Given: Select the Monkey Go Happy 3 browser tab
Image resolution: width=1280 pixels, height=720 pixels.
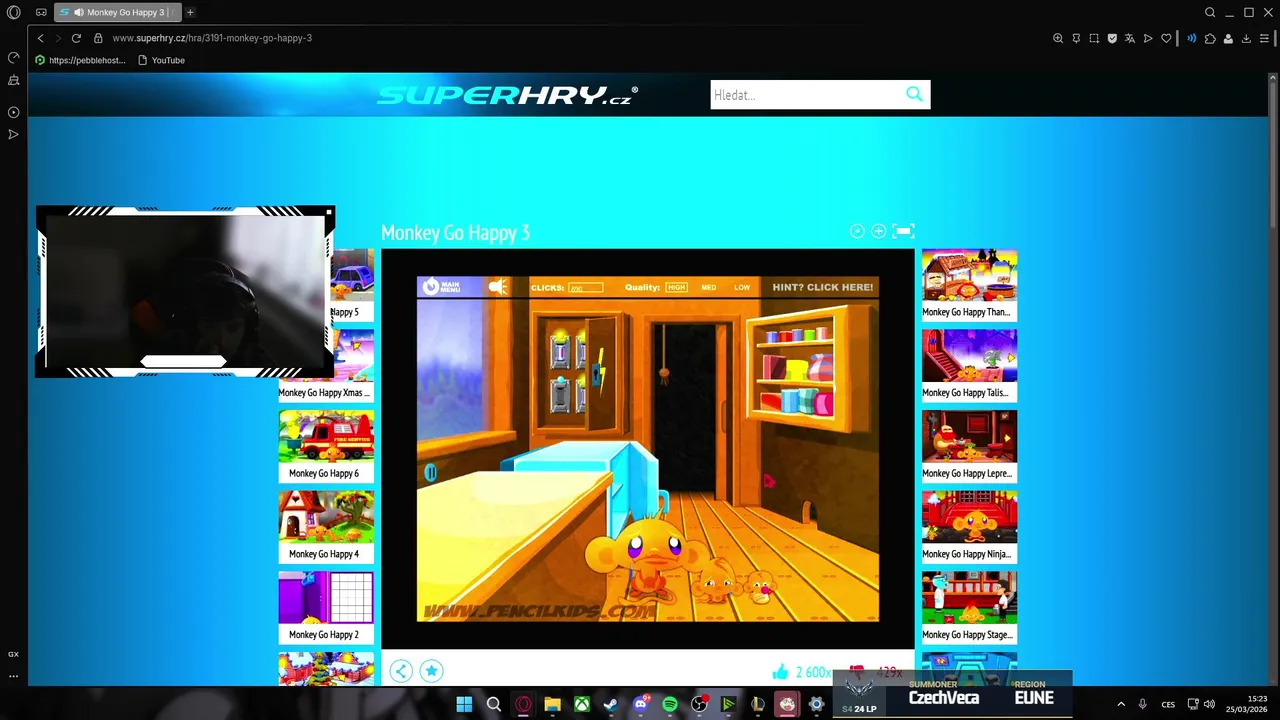Looking at the screenshot, I should [x=116, y=12].
